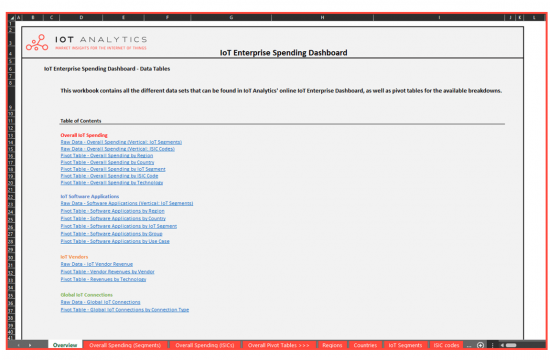Switch to the Countries sheet tab
This screenshot has width=550, height=360.
tap(365, 345)
